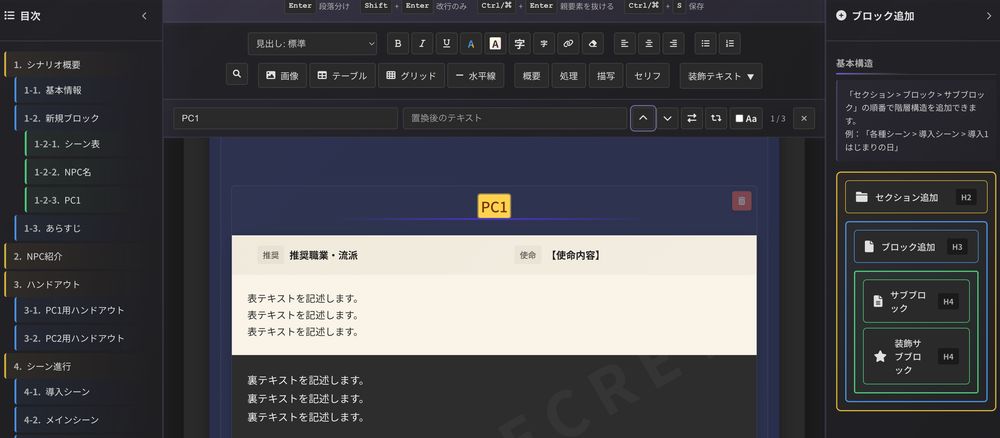Viewport: 1000px width, 438px height.
Task: Click the highlighted PC1 heading
Action: pyautogui.click(x=494, y=207)
